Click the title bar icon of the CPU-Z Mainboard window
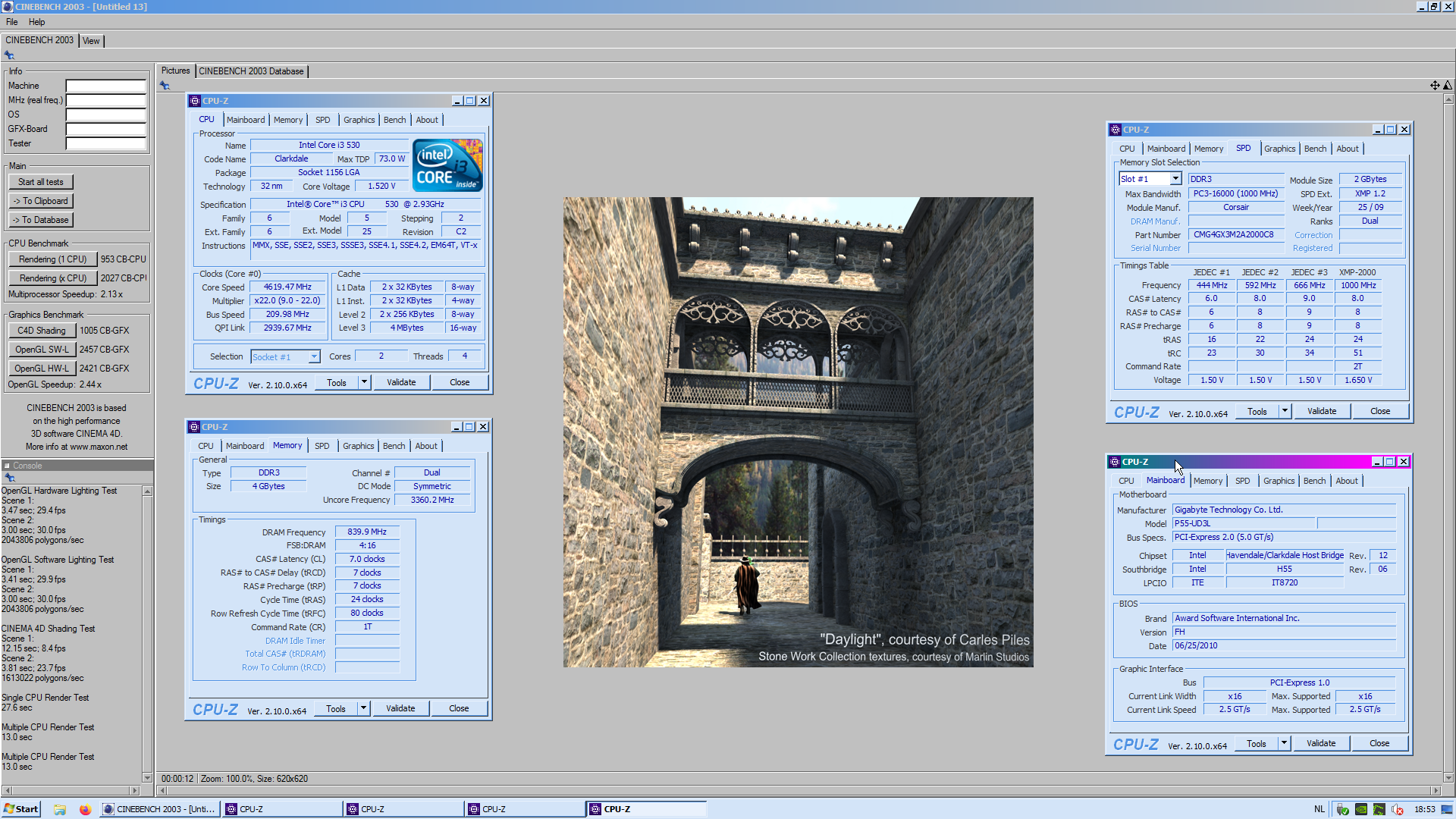This screenshot has height=819, width=1456. click(x=1115, y=462)
